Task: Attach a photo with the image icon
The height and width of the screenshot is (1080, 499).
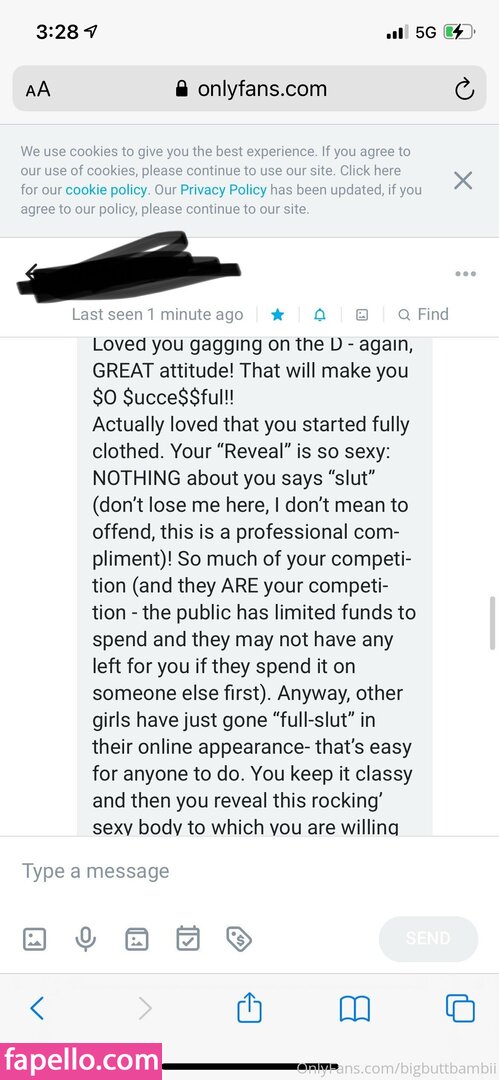Action: [x=34, y=939]
